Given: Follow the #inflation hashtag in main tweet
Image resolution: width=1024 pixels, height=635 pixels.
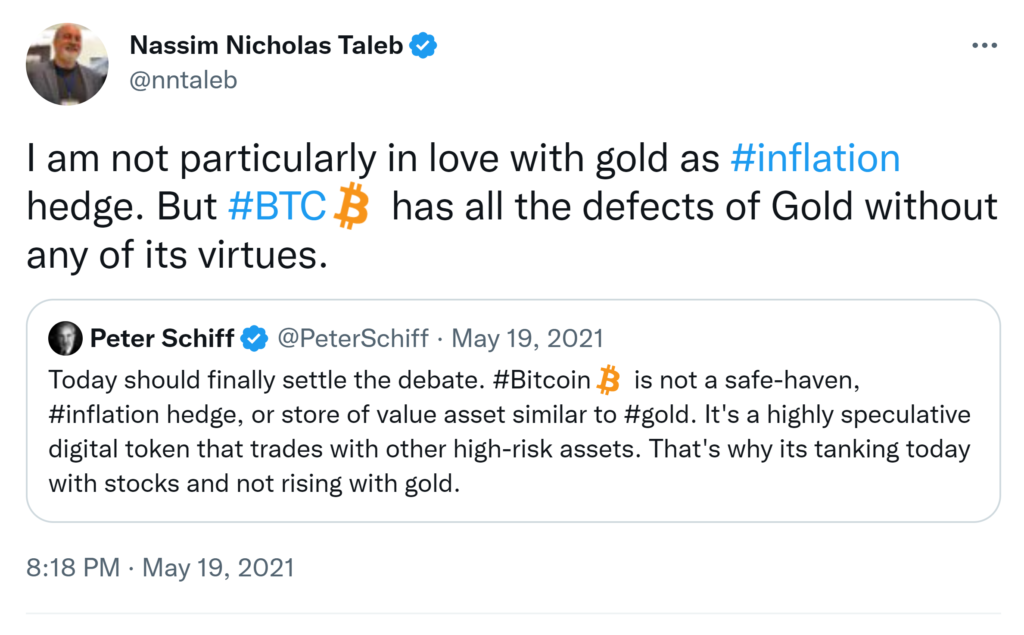Looking at the screenshot, I should click(815, 159).
